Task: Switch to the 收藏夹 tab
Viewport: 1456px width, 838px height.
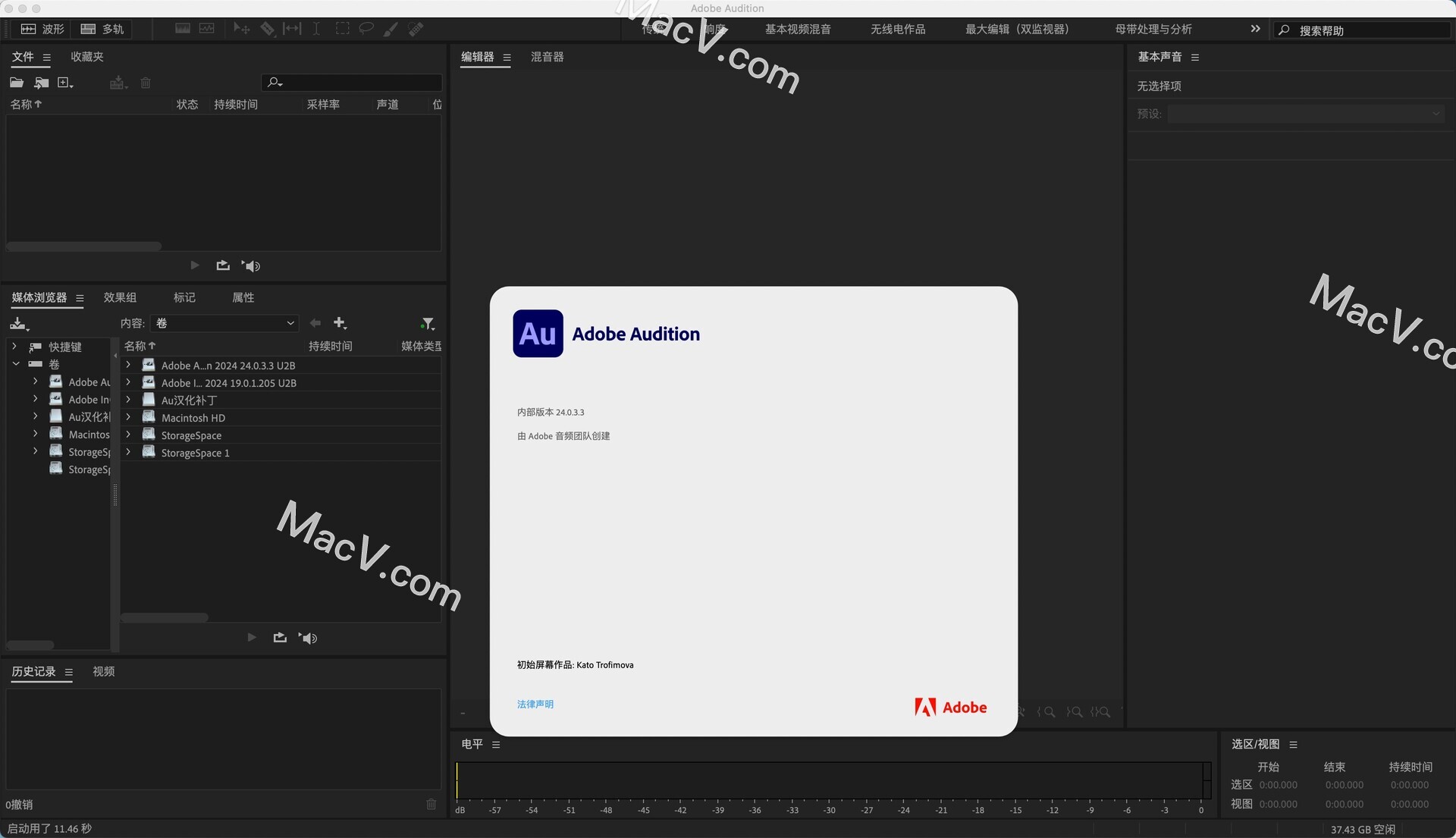Action: coord(87,57)
